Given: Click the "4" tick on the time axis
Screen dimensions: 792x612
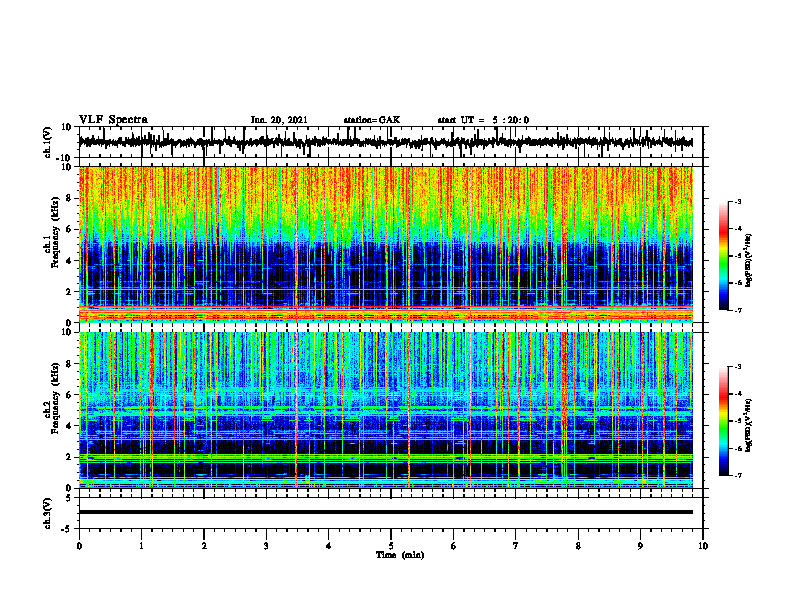Looking at the screenshot, I should [329, 546].
